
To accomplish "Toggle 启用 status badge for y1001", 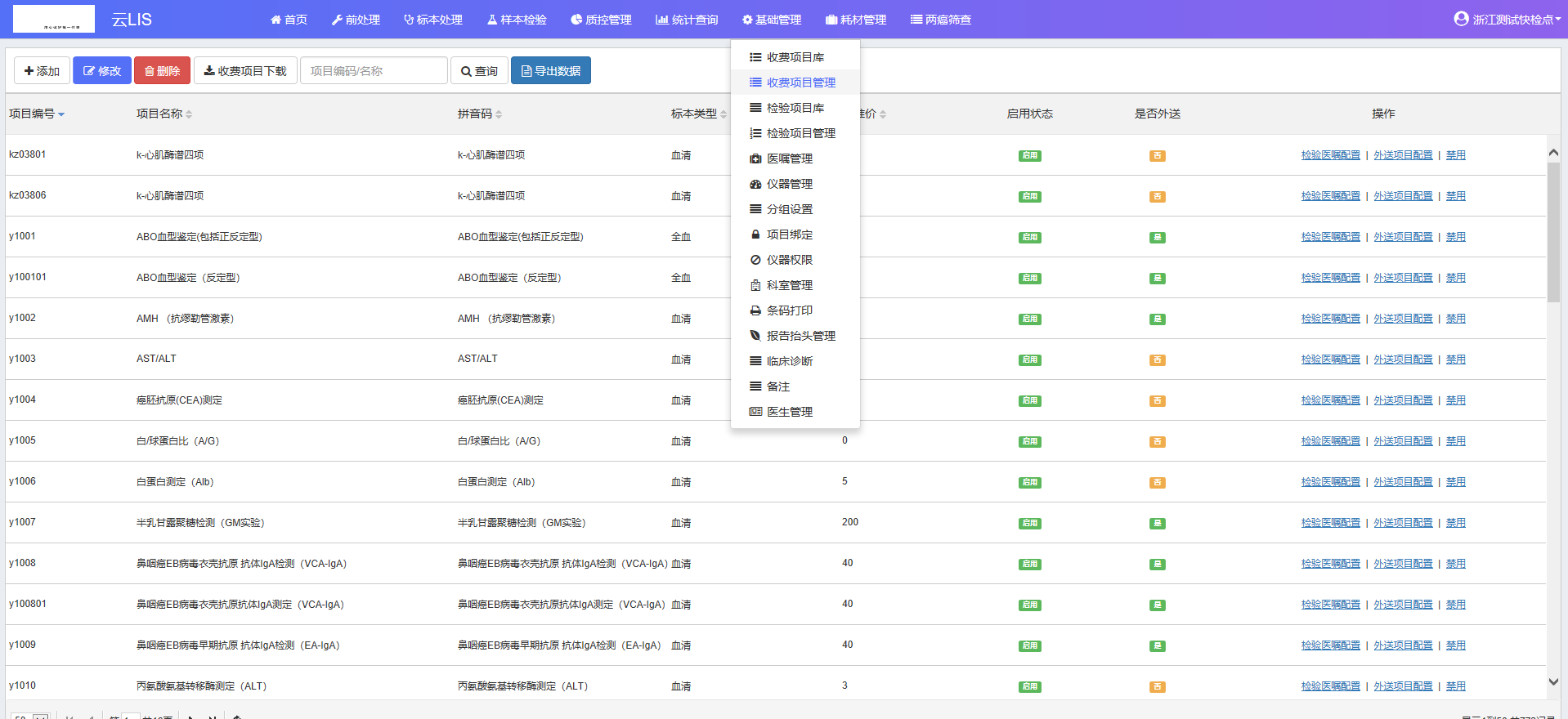I will tap(1029, 237).
